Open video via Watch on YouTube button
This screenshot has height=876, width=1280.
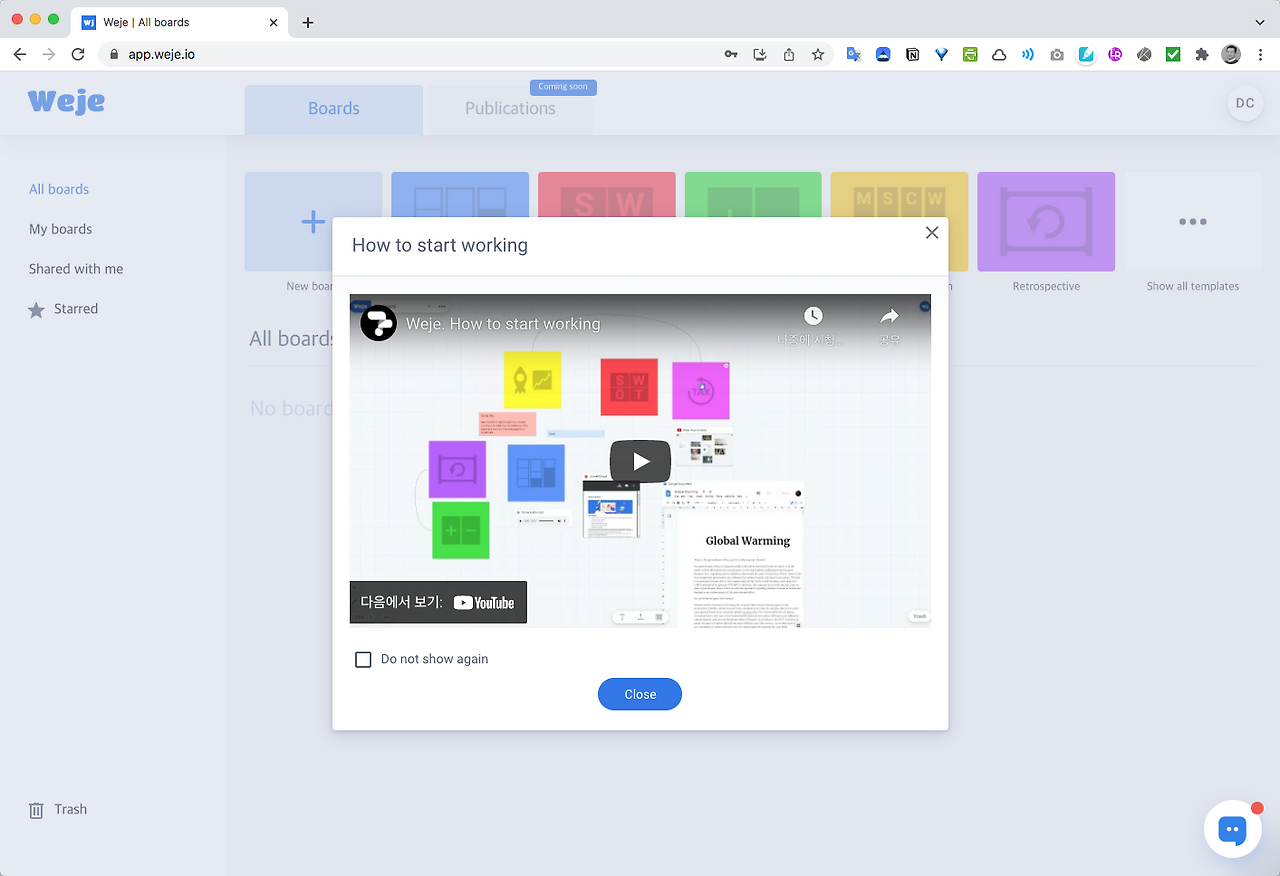coord(438,602)
